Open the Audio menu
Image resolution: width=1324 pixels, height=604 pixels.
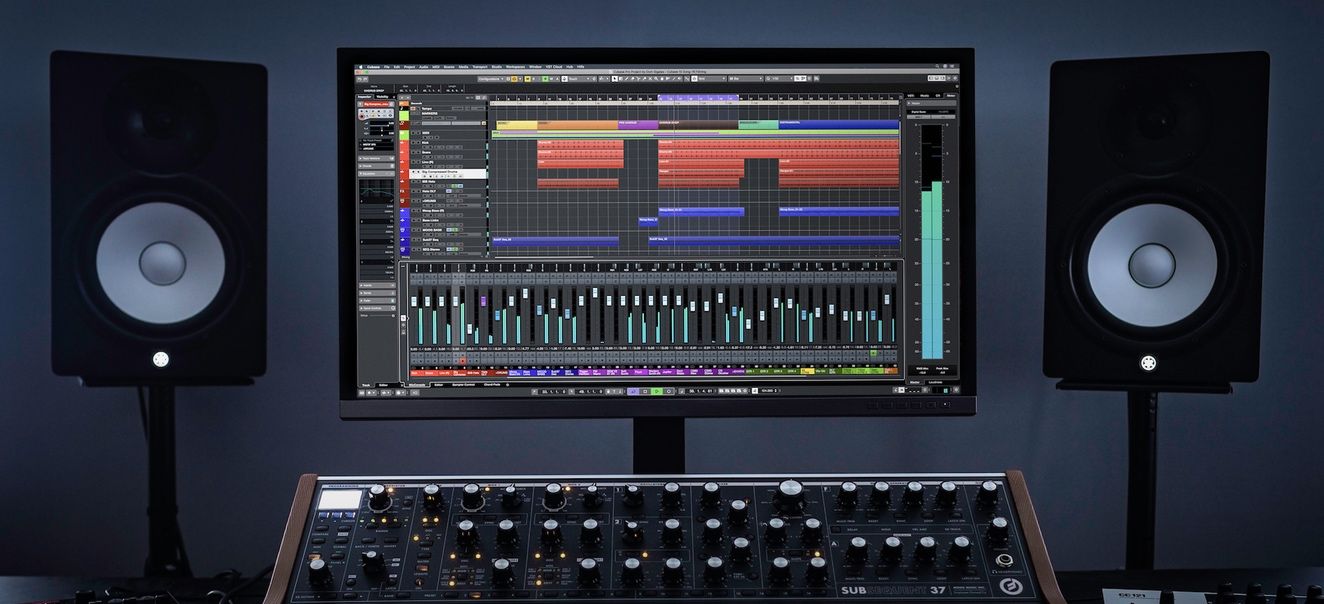[x=423, y=67]
